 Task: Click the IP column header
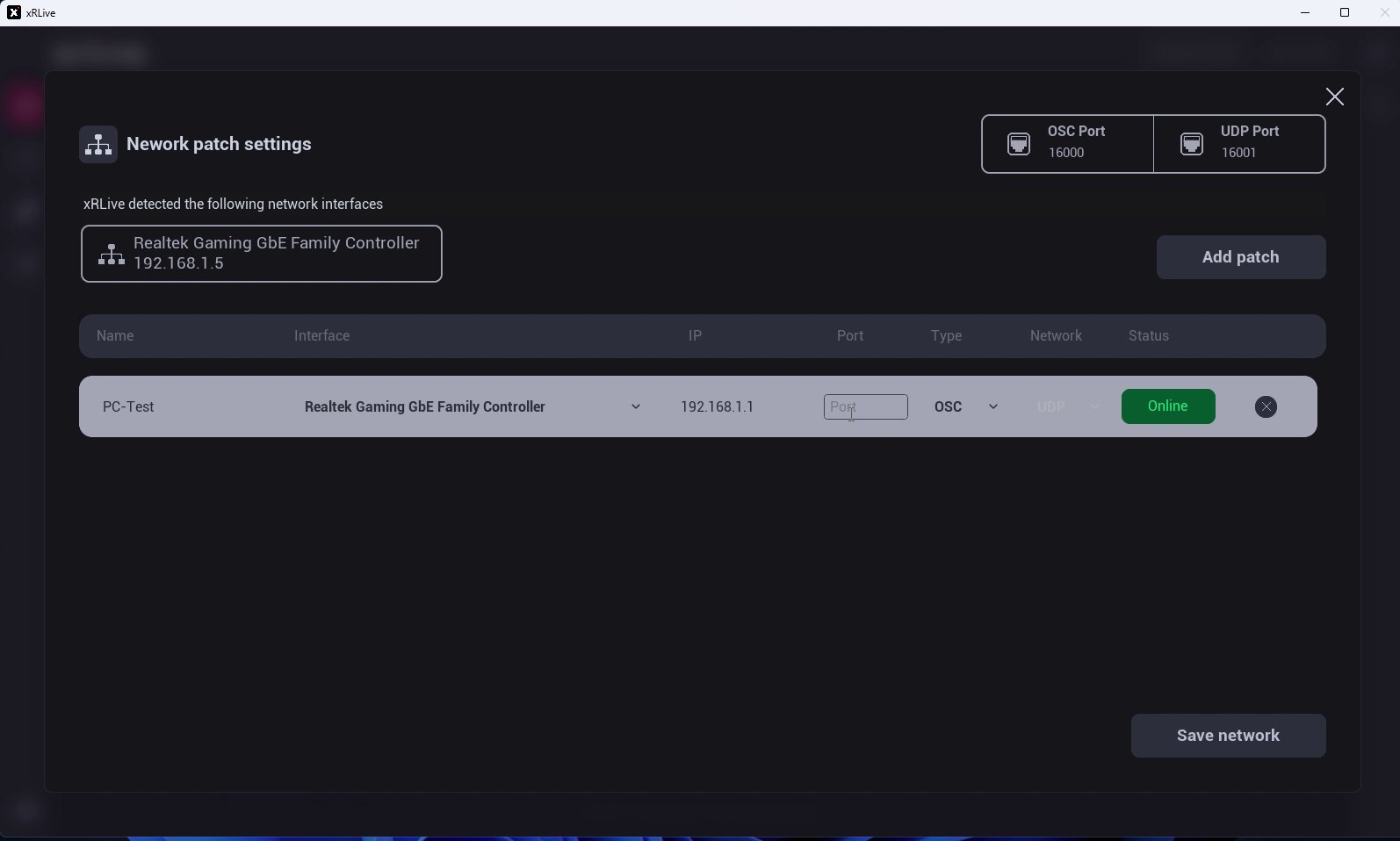(695, 335)
